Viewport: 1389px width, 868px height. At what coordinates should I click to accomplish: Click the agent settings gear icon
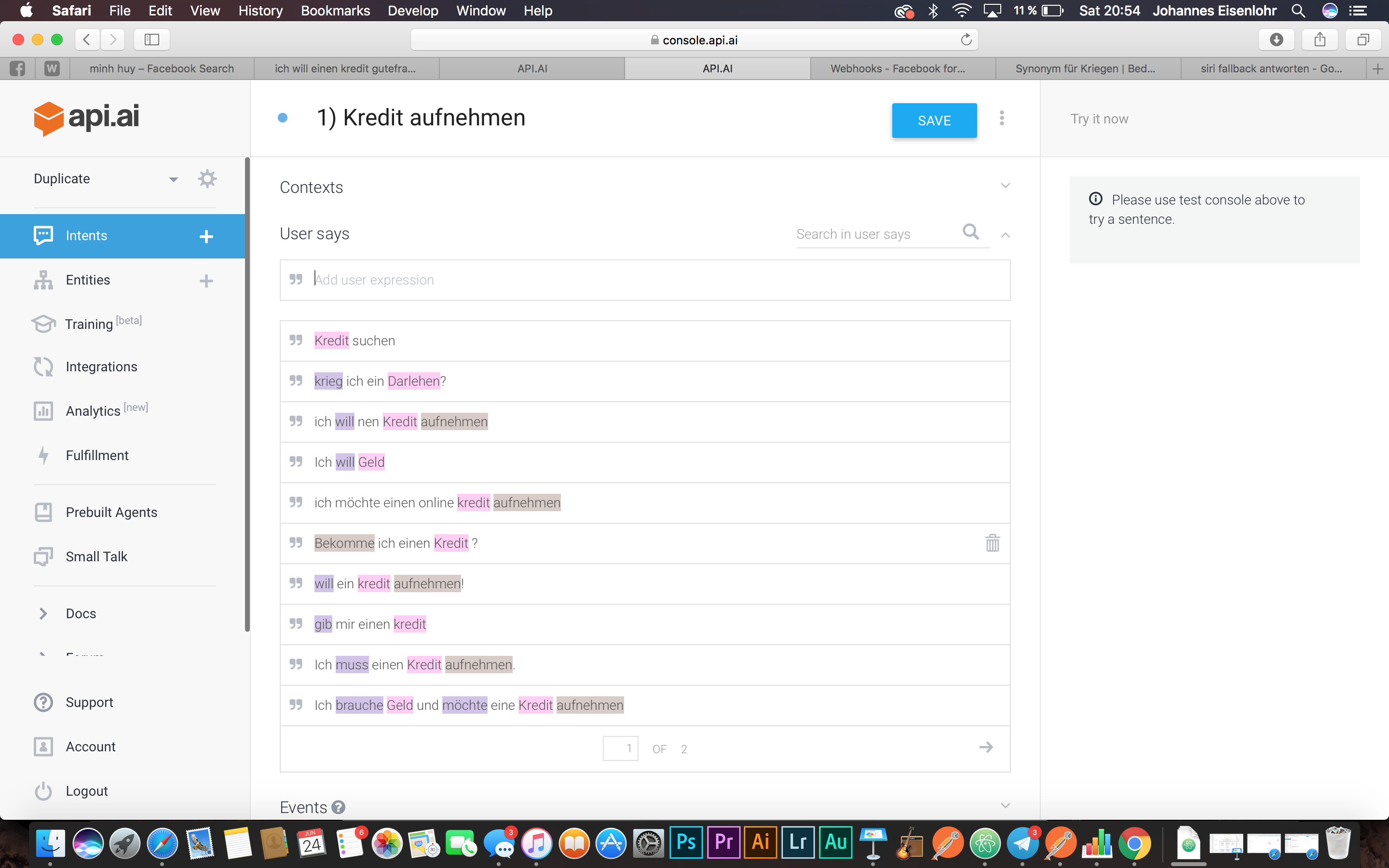click(x=206, y=178)
